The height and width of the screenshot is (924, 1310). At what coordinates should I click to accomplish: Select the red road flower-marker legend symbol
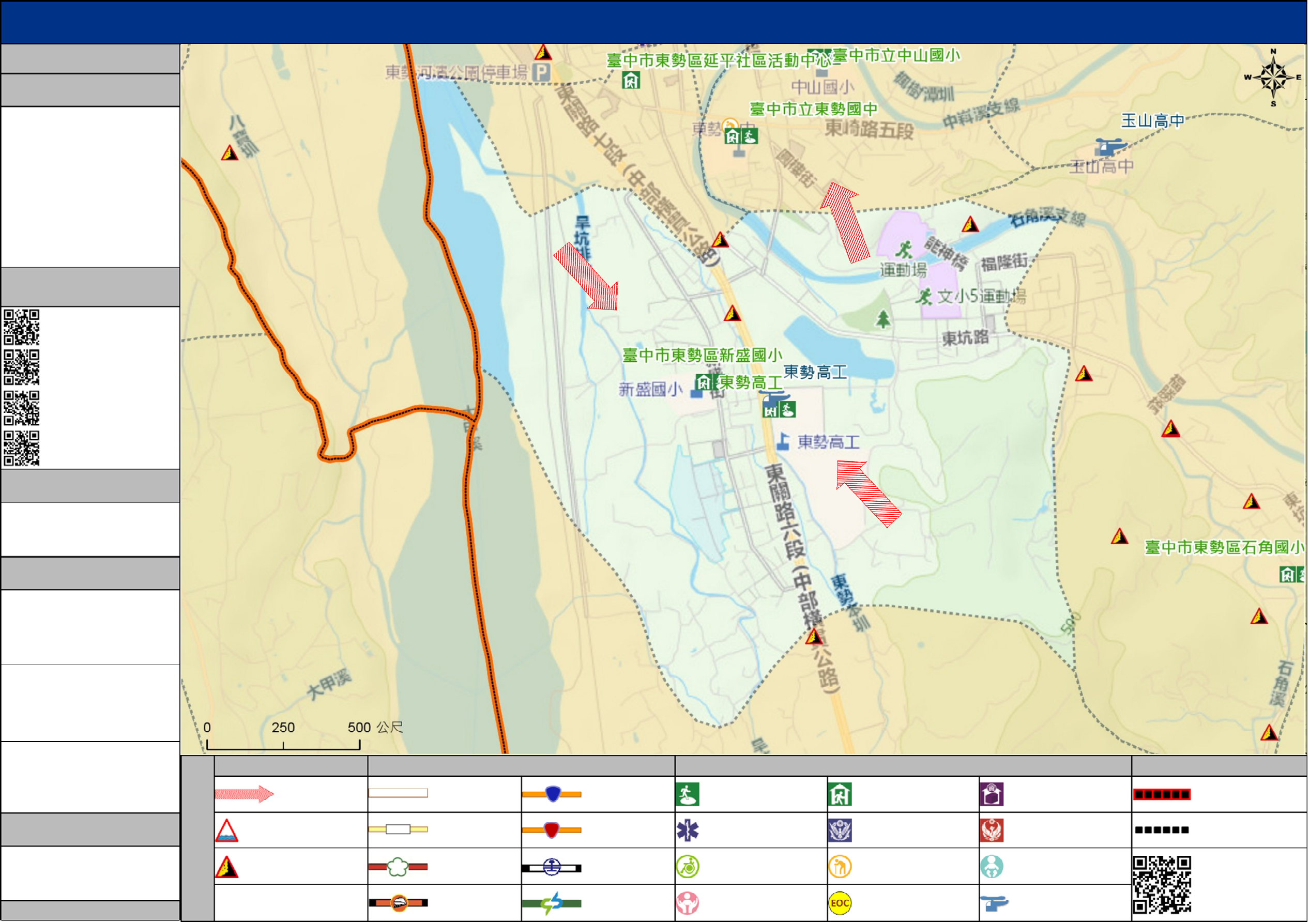point(398,868)
